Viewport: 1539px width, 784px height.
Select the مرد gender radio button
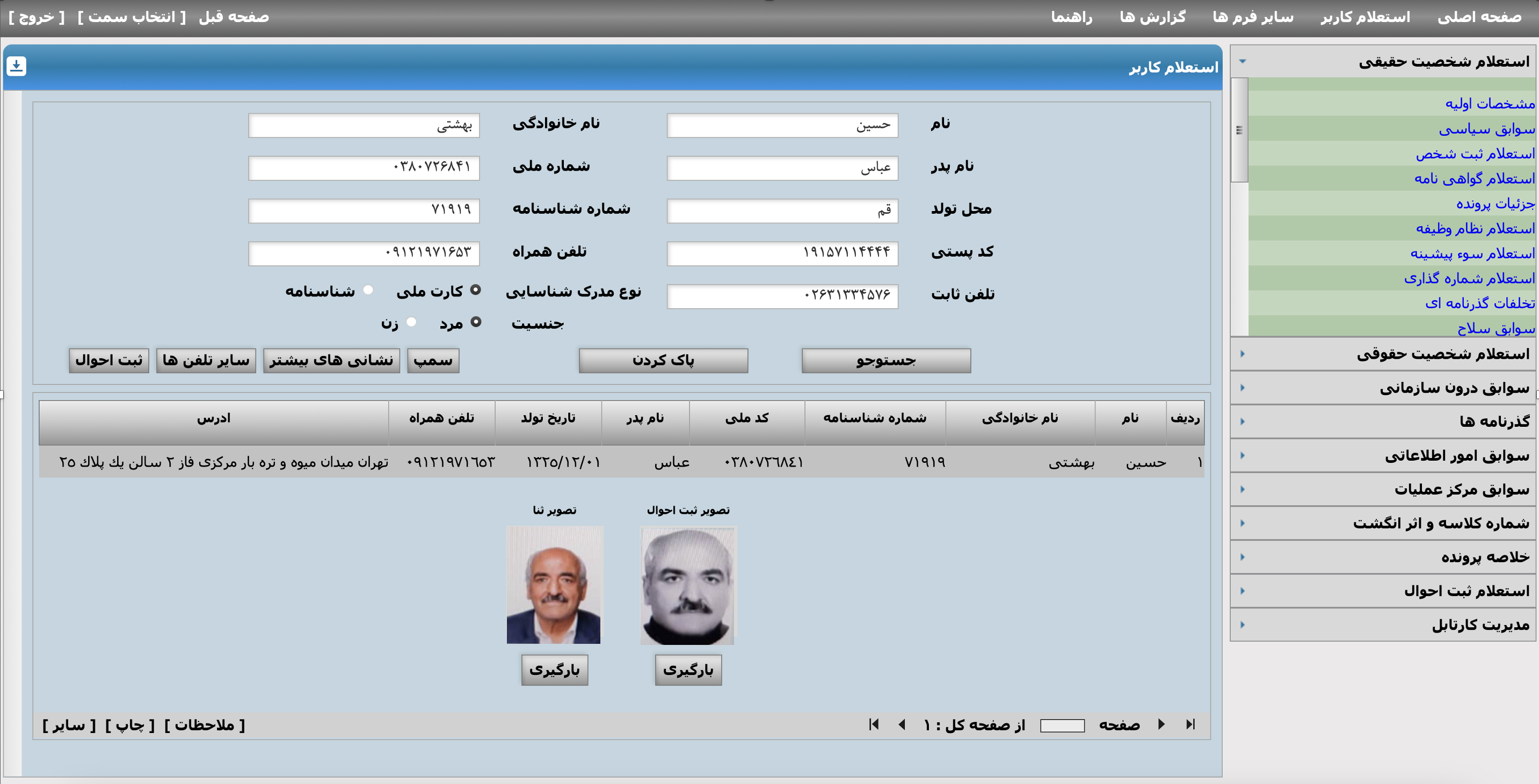click(476, 322)
